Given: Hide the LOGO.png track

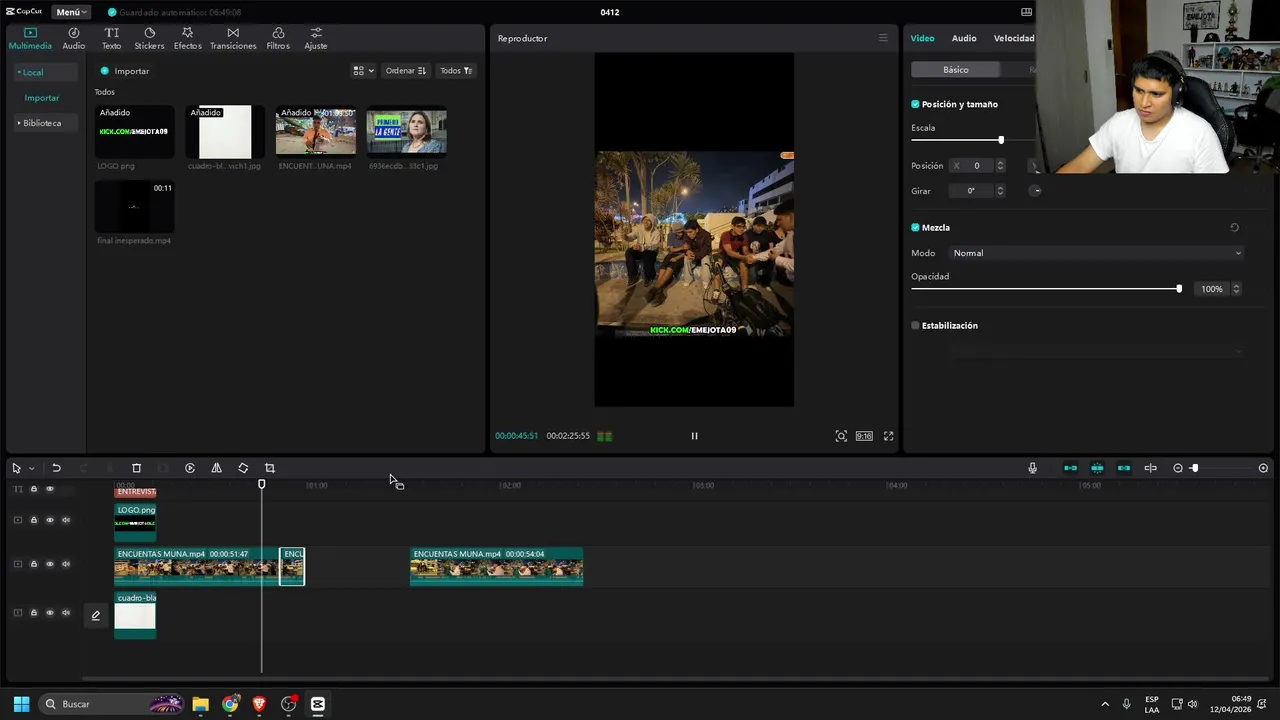Looking at the screenshot, I should [50, 520].
